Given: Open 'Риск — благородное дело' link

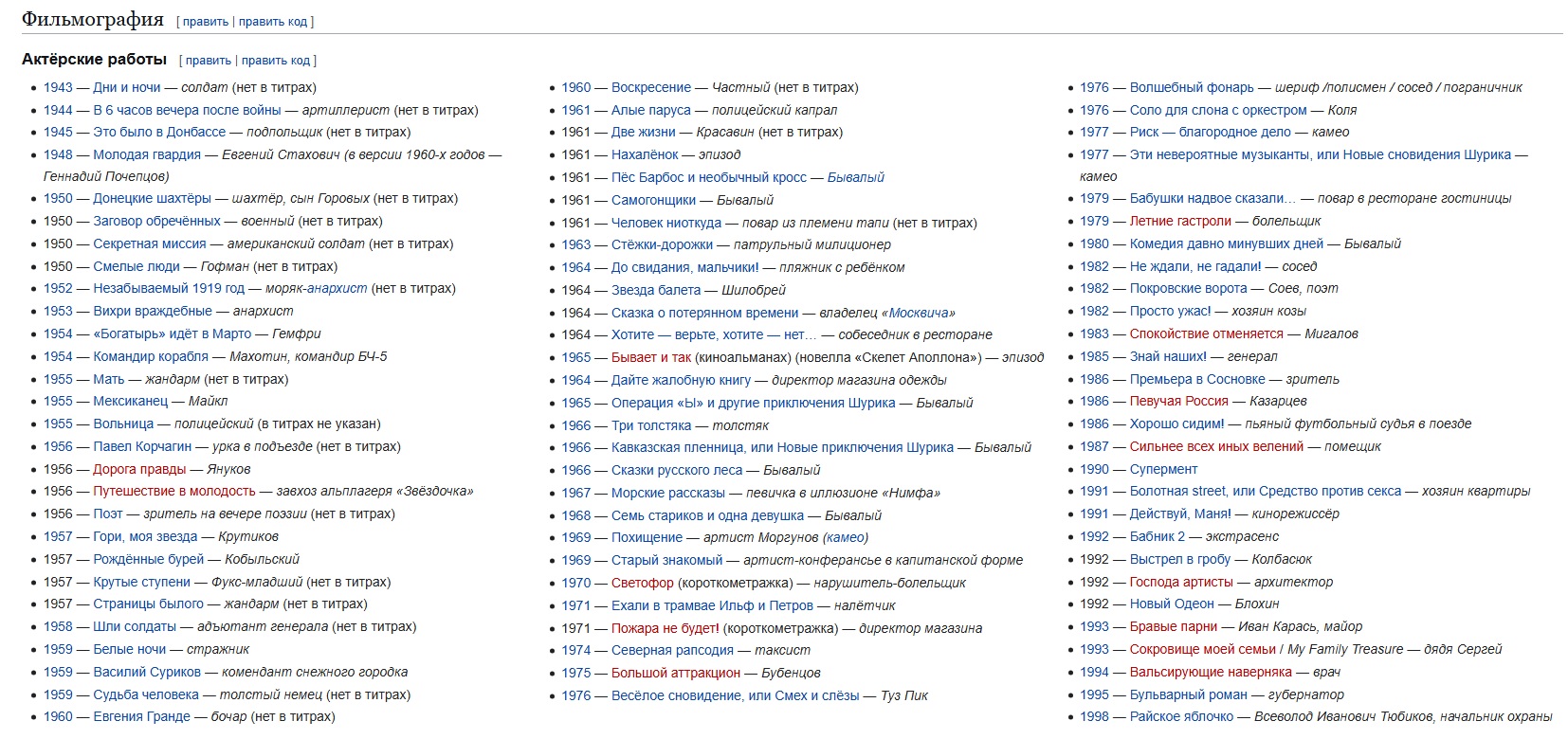Looking at the screenshot, I should tap(1211, 132).
